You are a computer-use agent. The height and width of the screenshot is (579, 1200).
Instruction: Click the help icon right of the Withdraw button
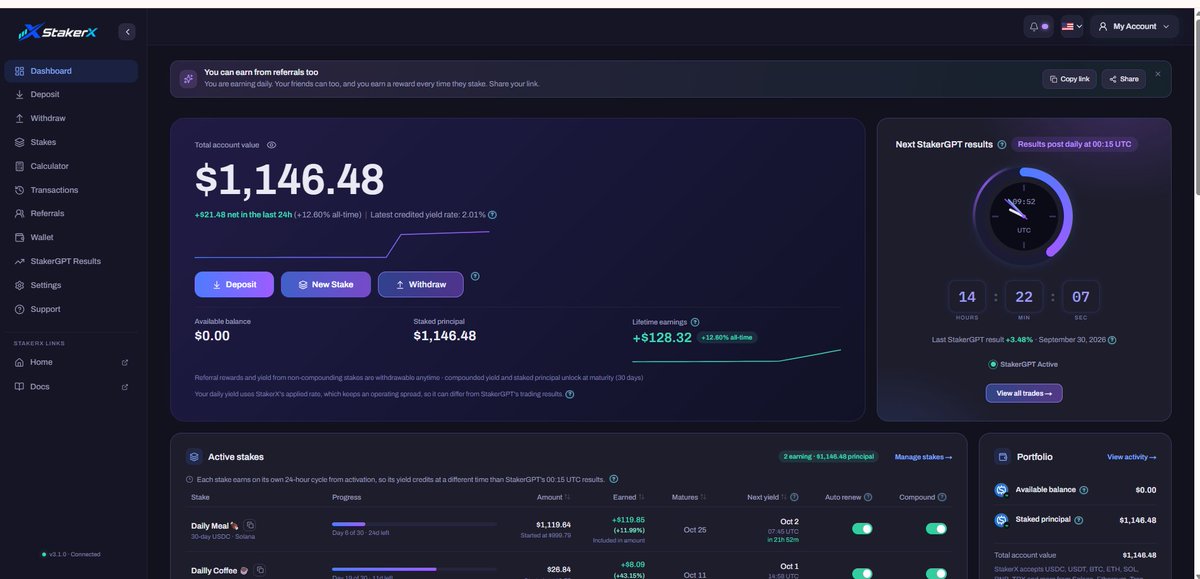[x=475, y=276]
